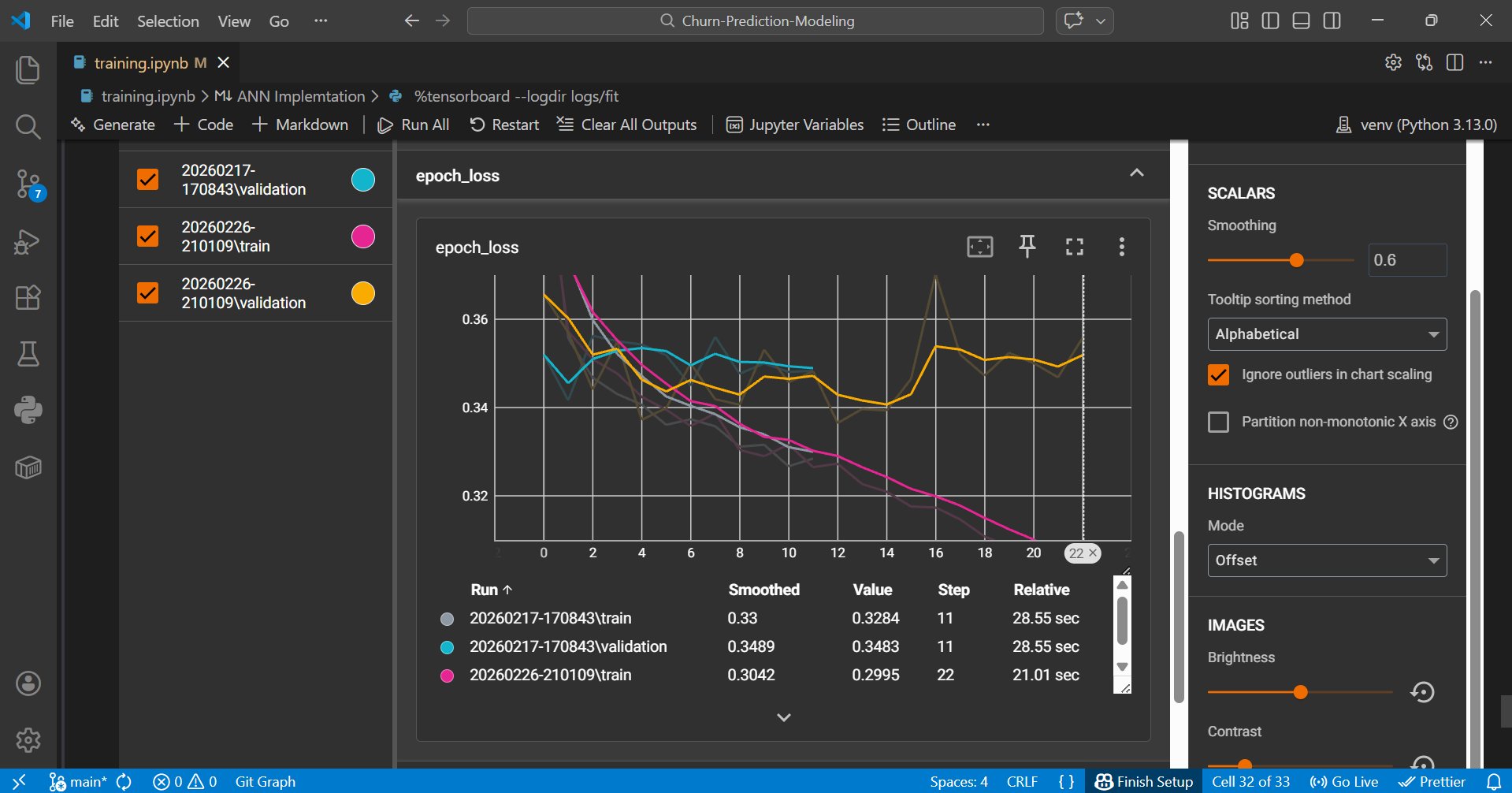1512x793 pixels.
Task: Toggle full-size epoch_loss chart view
Action: (1074, 247)
